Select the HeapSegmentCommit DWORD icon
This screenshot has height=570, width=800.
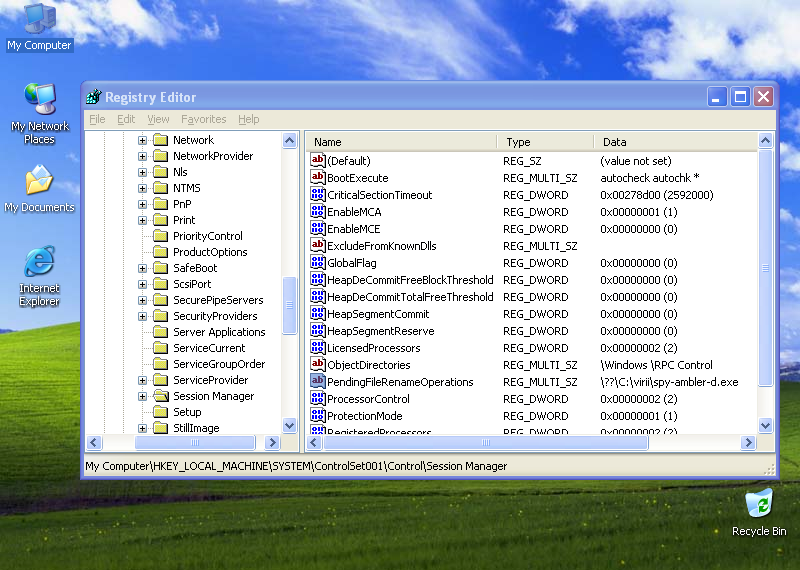pyautogui.click(x=317, y=313)
